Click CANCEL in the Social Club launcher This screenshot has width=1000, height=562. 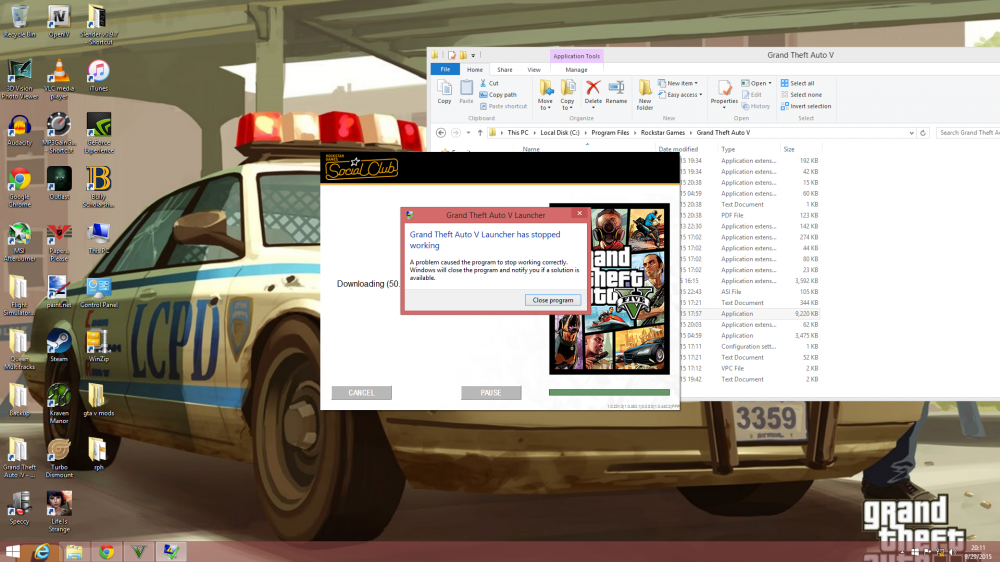coord(362,393)
